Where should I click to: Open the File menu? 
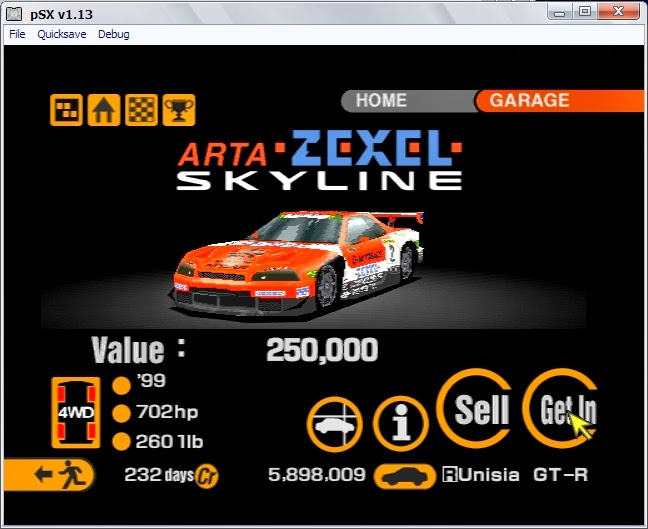point(17,34)
